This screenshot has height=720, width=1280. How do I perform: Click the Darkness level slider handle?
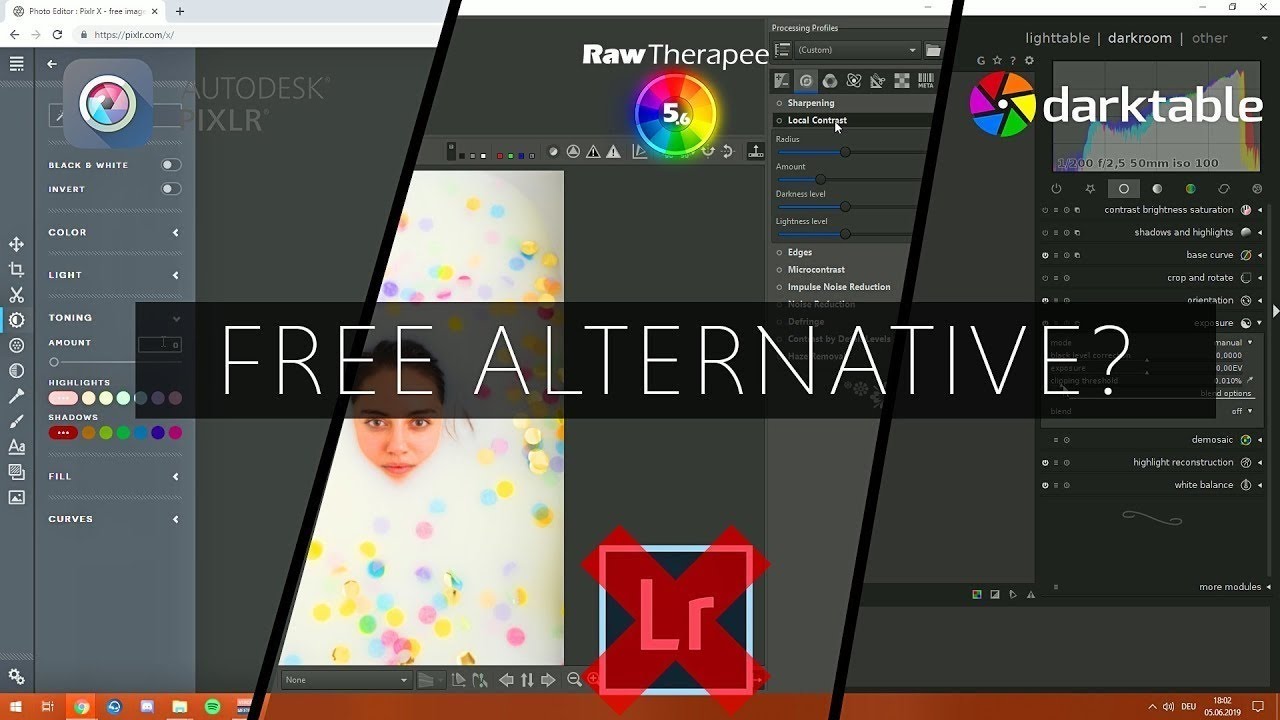845,207
